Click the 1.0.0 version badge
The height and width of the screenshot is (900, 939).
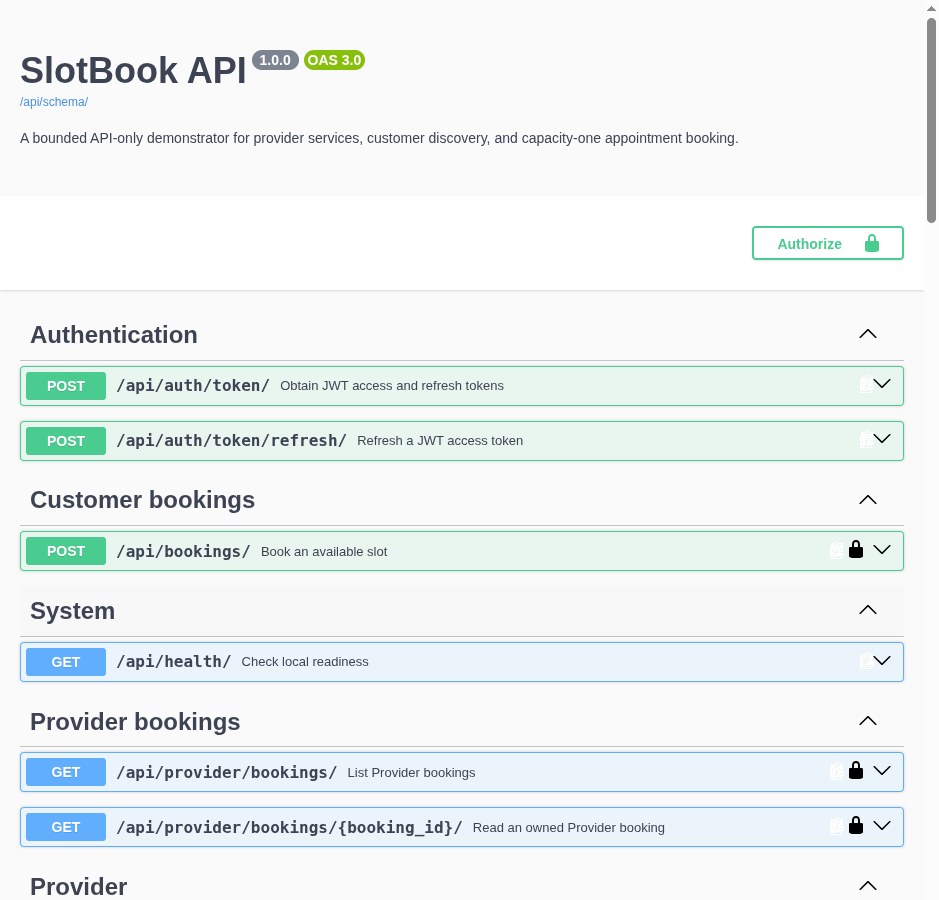coord(275,60)
